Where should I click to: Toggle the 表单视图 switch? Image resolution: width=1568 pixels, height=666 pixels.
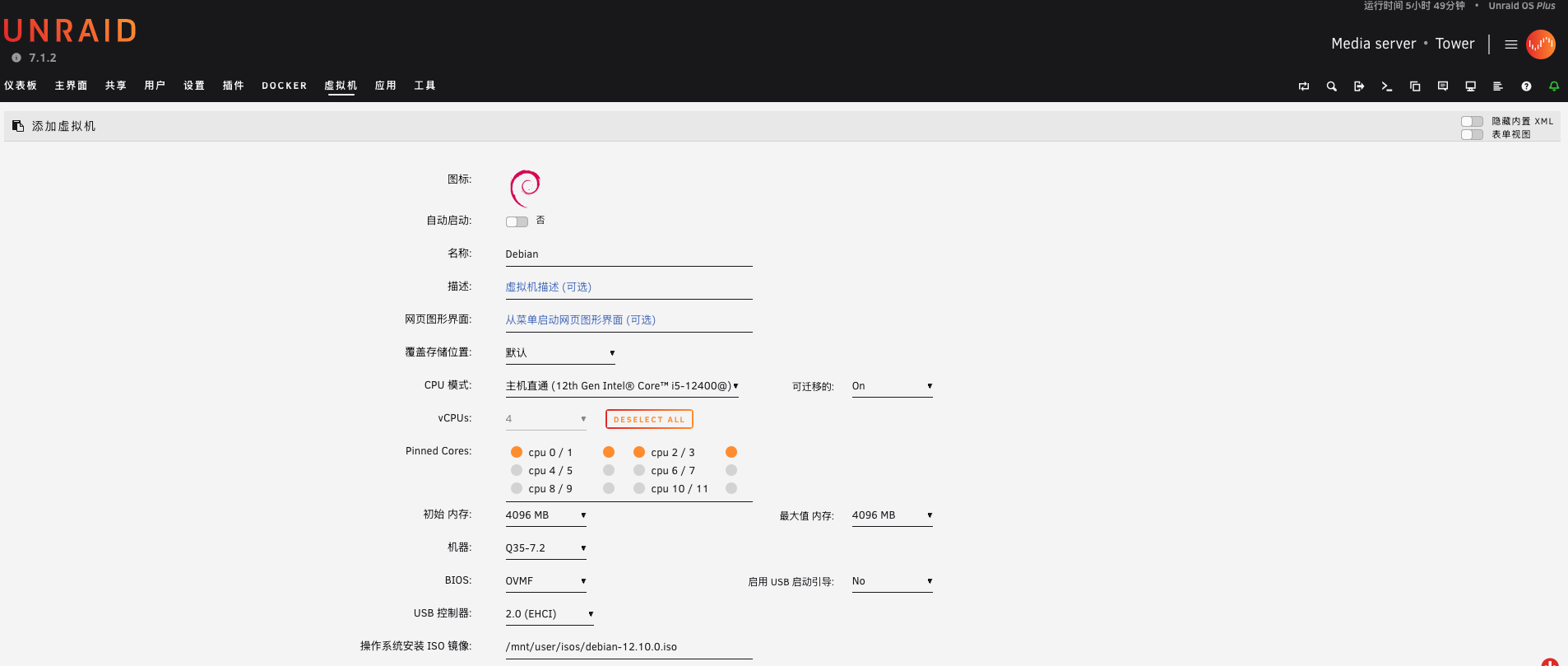click(x=1472, y=134)
